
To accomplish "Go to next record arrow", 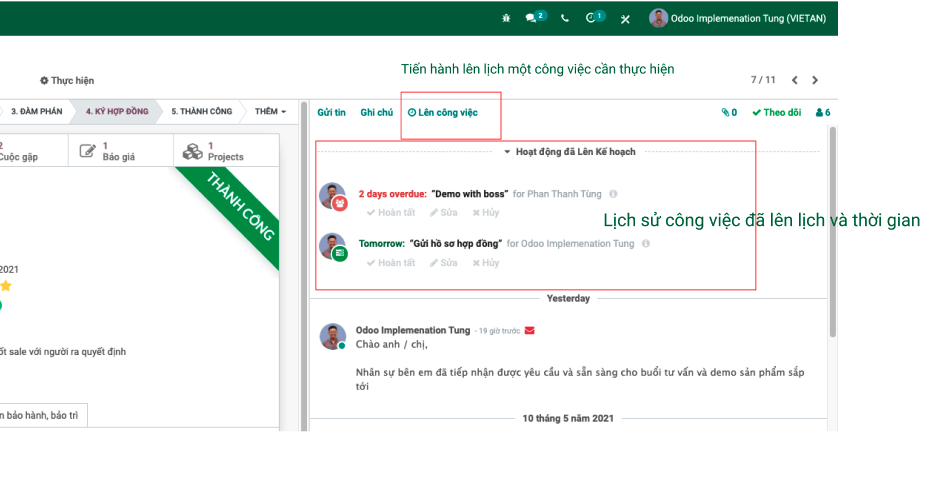I will coord(815,80).
